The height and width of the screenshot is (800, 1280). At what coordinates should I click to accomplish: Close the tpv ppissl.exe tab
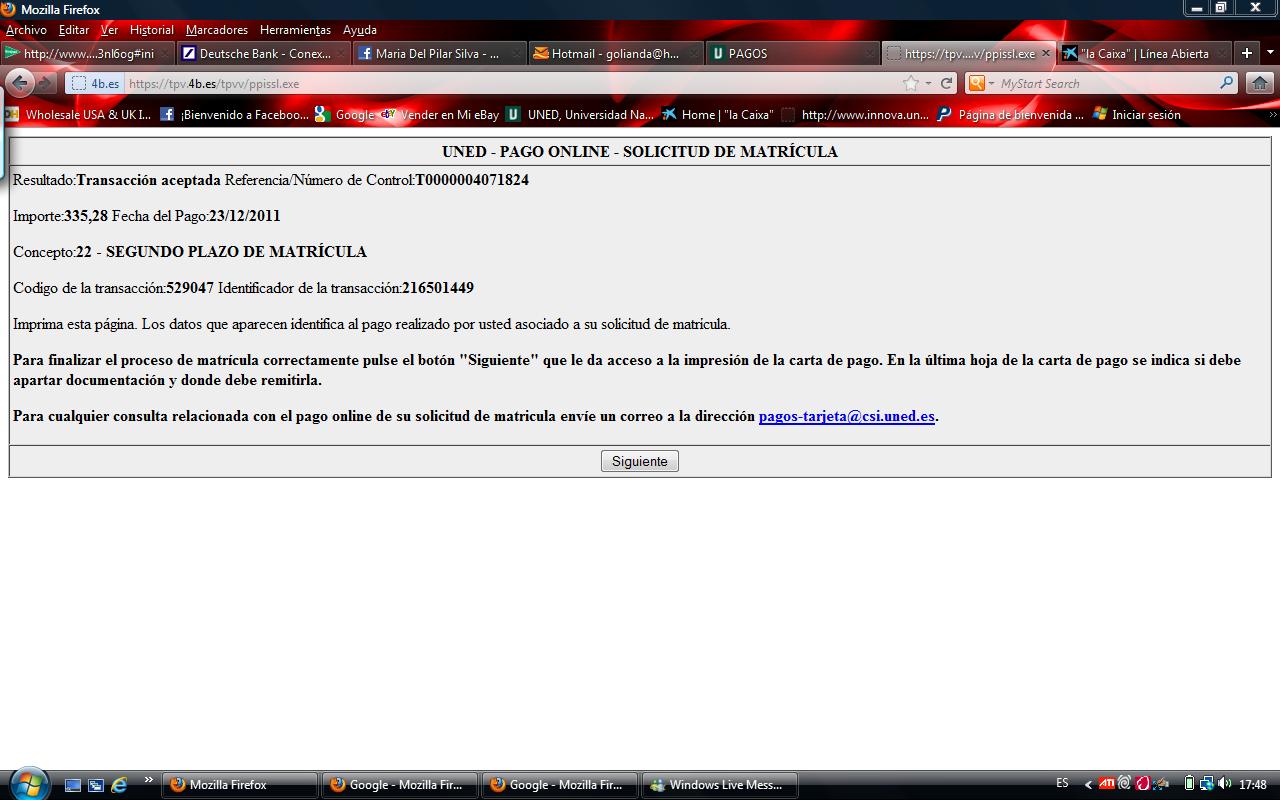pyautogui.click(x=1046, y=53)
